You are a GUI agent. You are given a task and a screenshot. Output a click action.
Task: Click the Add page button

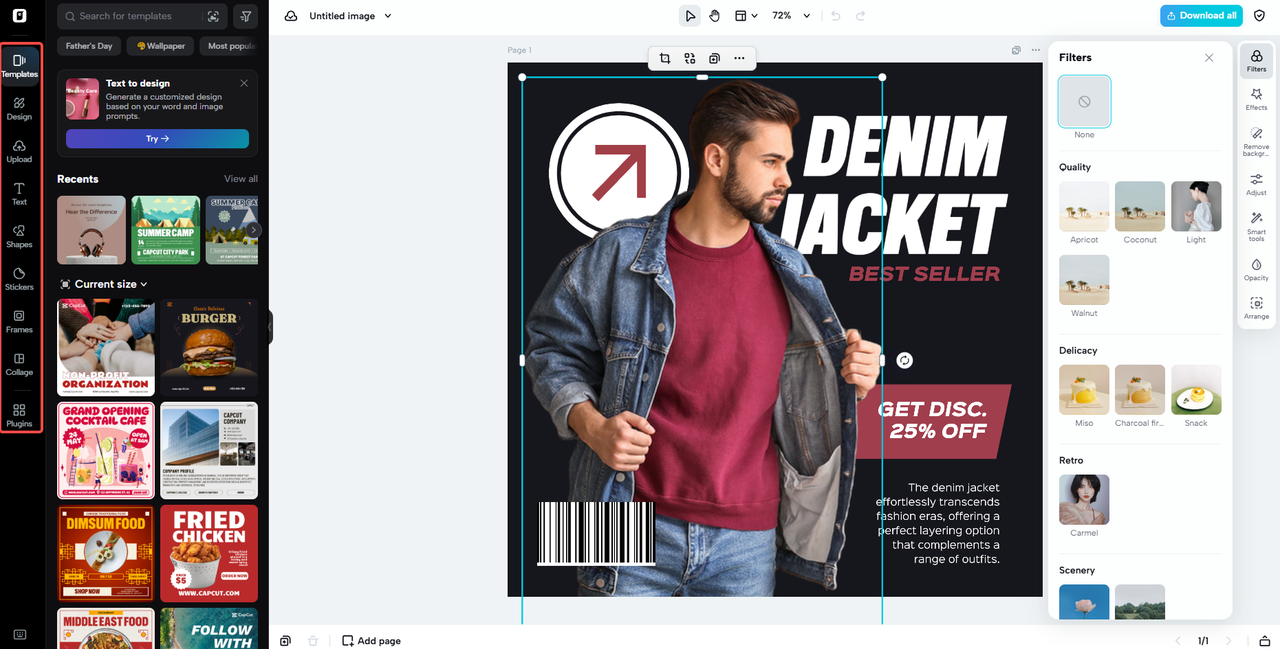[372, 641]
